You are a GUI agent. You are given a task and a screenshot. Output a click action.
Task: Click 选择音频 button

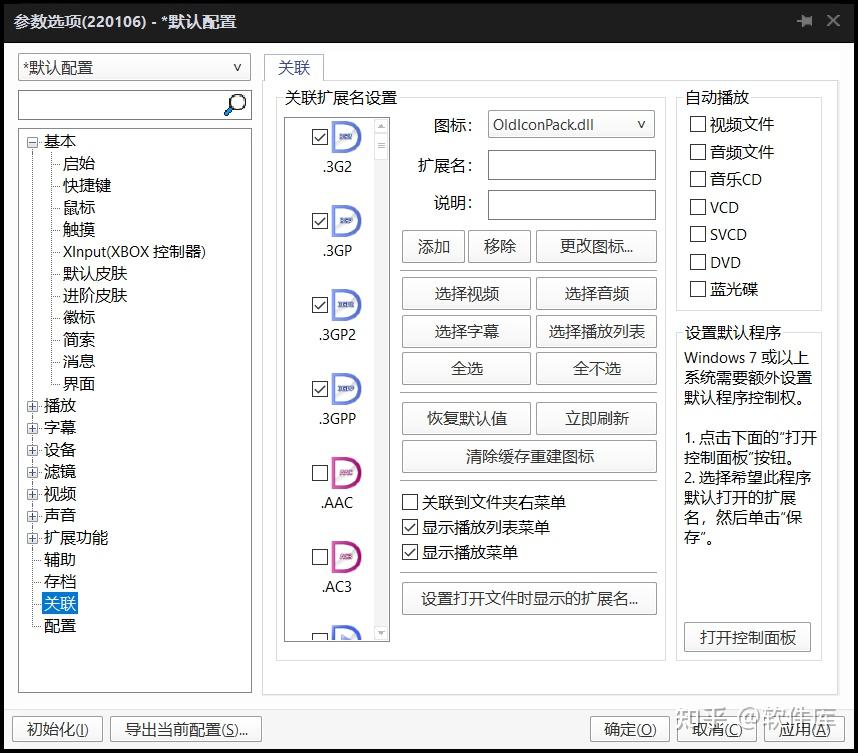point(596,293)
